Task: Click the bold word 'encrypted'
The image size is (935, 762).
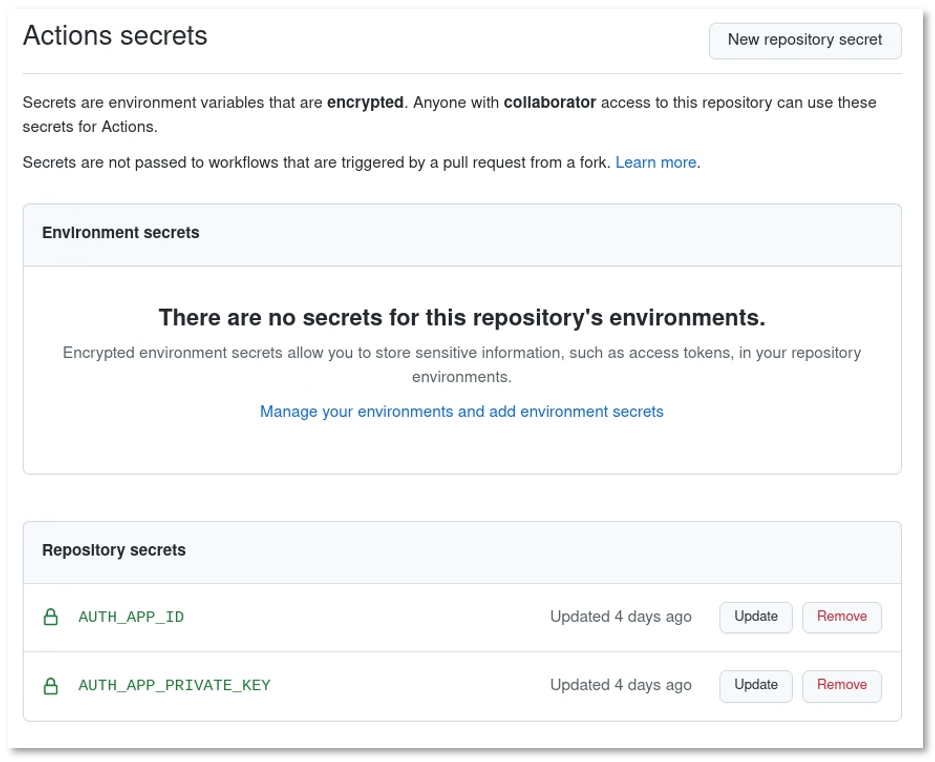Action: coord(365,103)
